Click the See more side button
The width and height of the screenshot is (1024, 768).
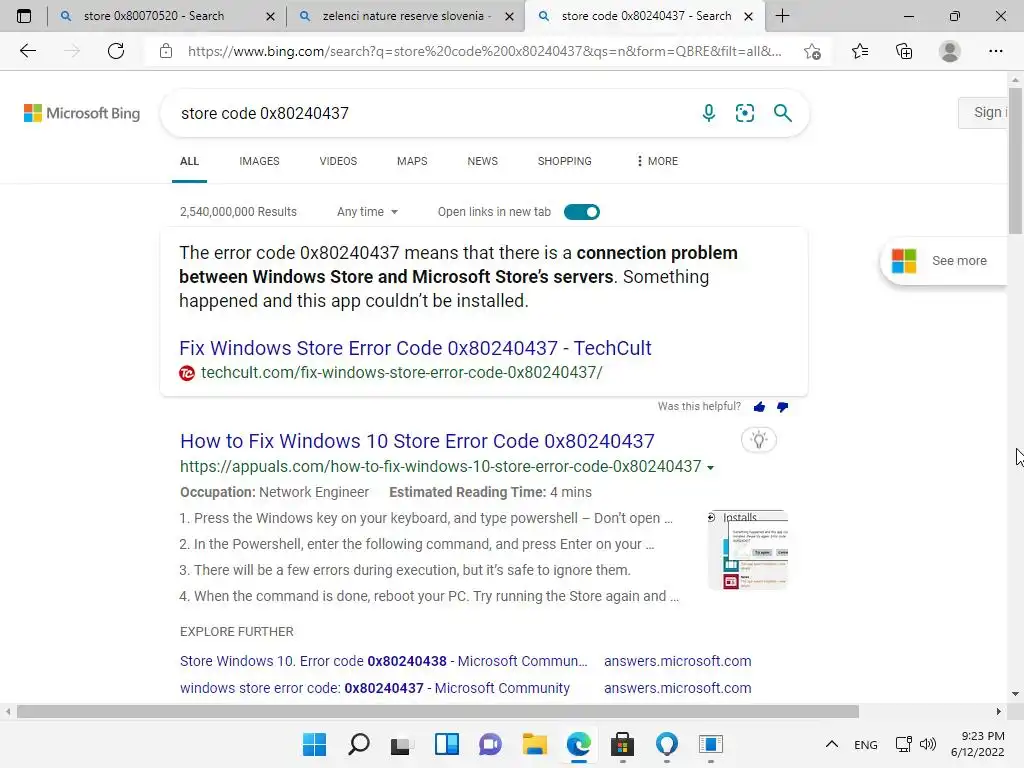(944, 261)
